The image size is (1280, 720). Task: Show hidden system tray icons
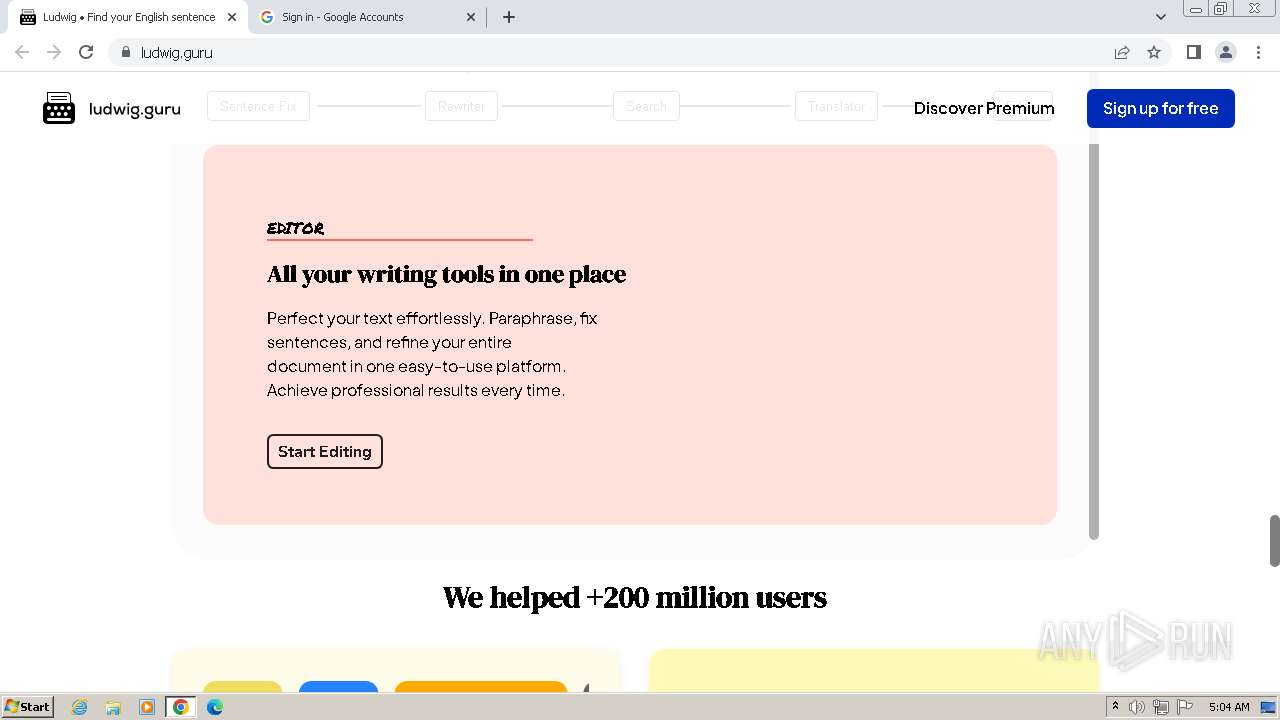pyautogui.click(x=1115, y=707)
